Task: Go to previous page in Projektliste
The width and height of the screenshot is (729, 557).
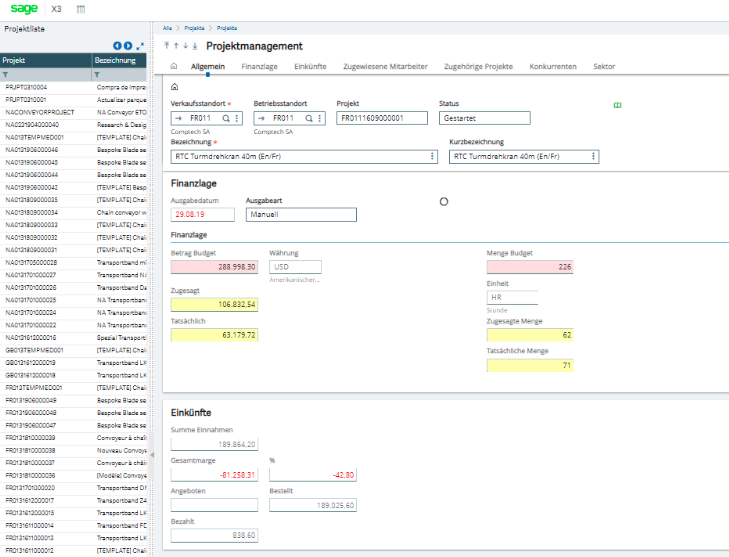Action: pyautogui.click(x=117, y=46)
